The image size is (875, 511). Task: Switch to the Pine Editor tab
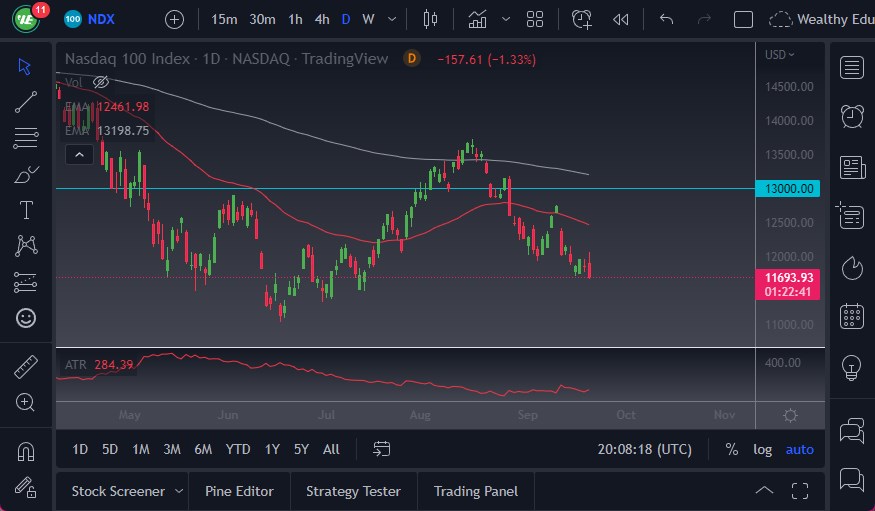239,491
